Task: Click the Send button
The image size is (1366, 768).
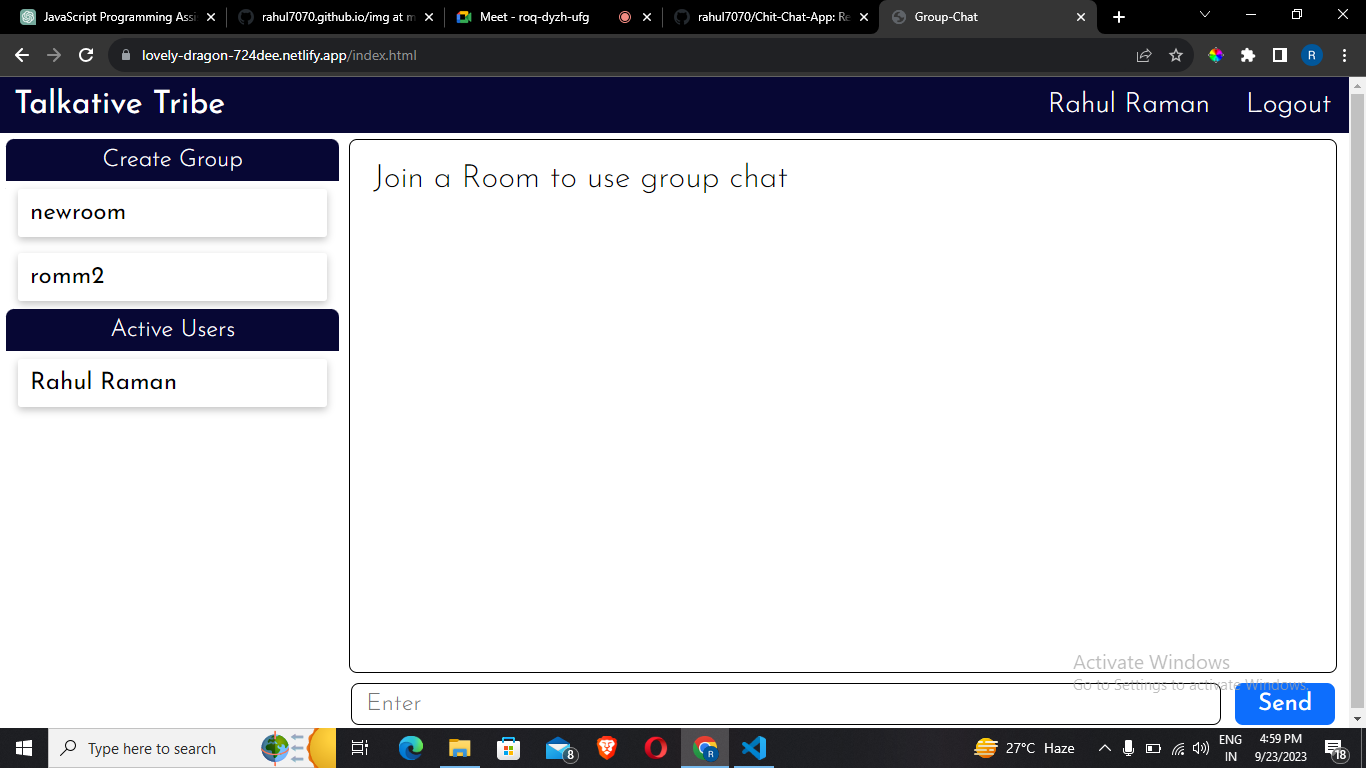Action: pos(1284,703)
